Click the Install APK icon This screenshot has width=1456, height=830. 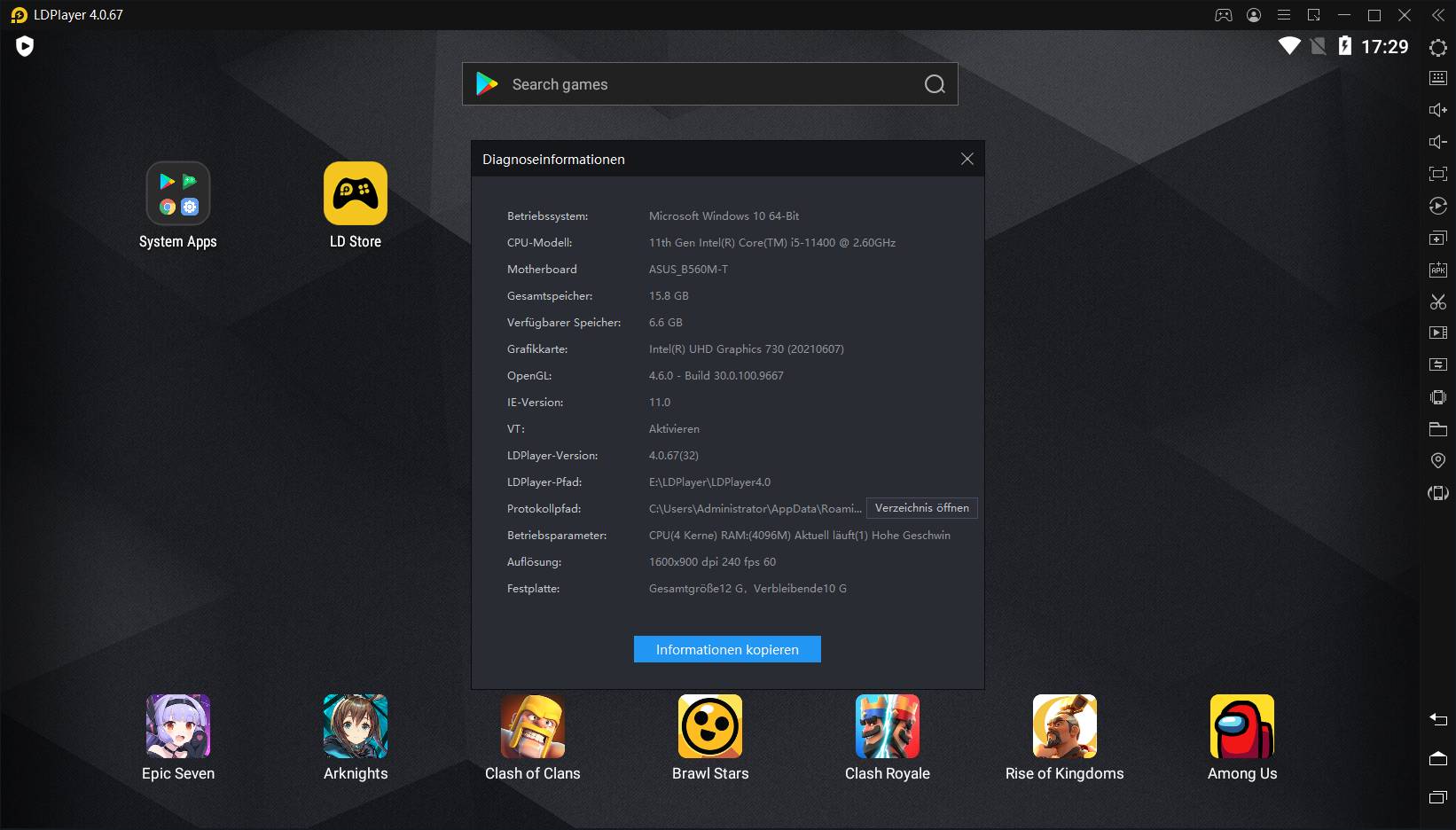pyautogui.click(x=1438, y=270)
